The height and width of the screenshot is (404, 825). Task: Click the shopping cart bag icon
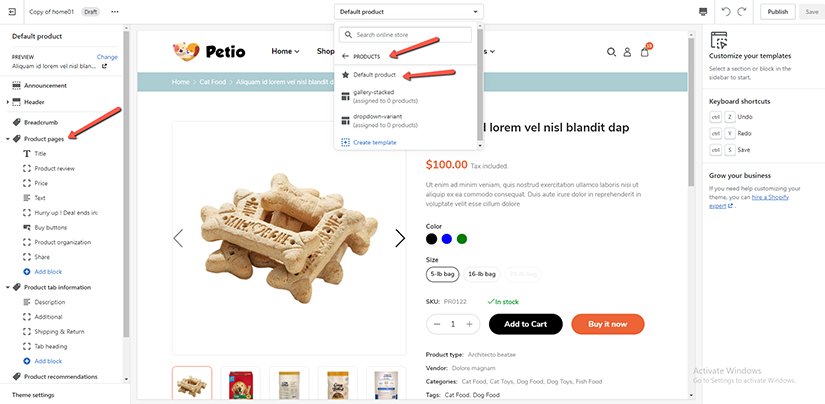click(x=644, y=51)
